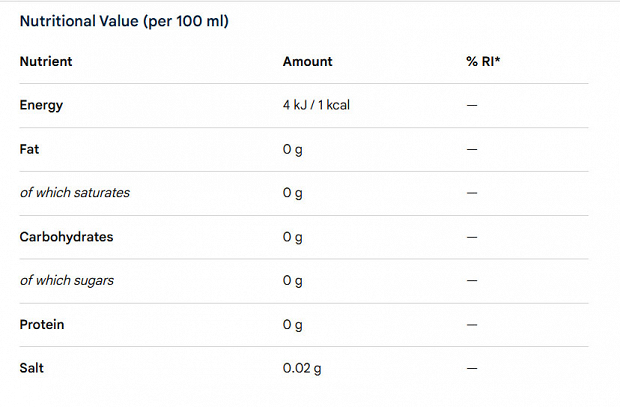Click the Carbohydrates row label

tap(66, 237)
